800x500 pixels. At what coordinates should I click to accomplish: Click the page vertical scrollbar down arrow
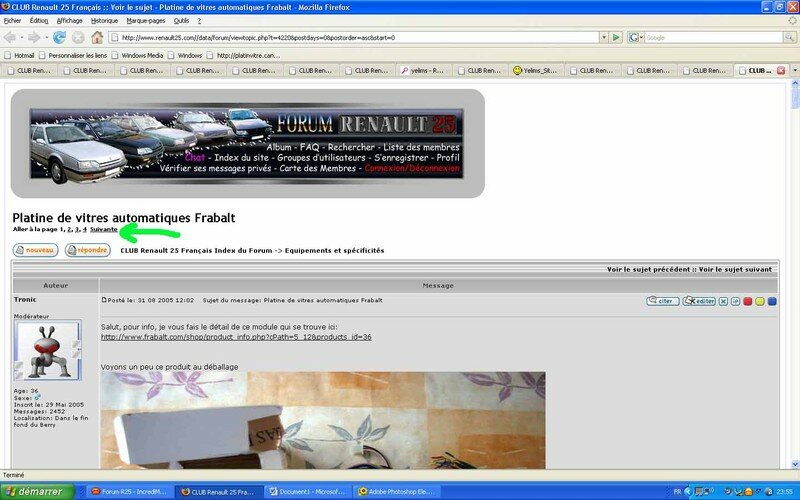coord(795,464)
